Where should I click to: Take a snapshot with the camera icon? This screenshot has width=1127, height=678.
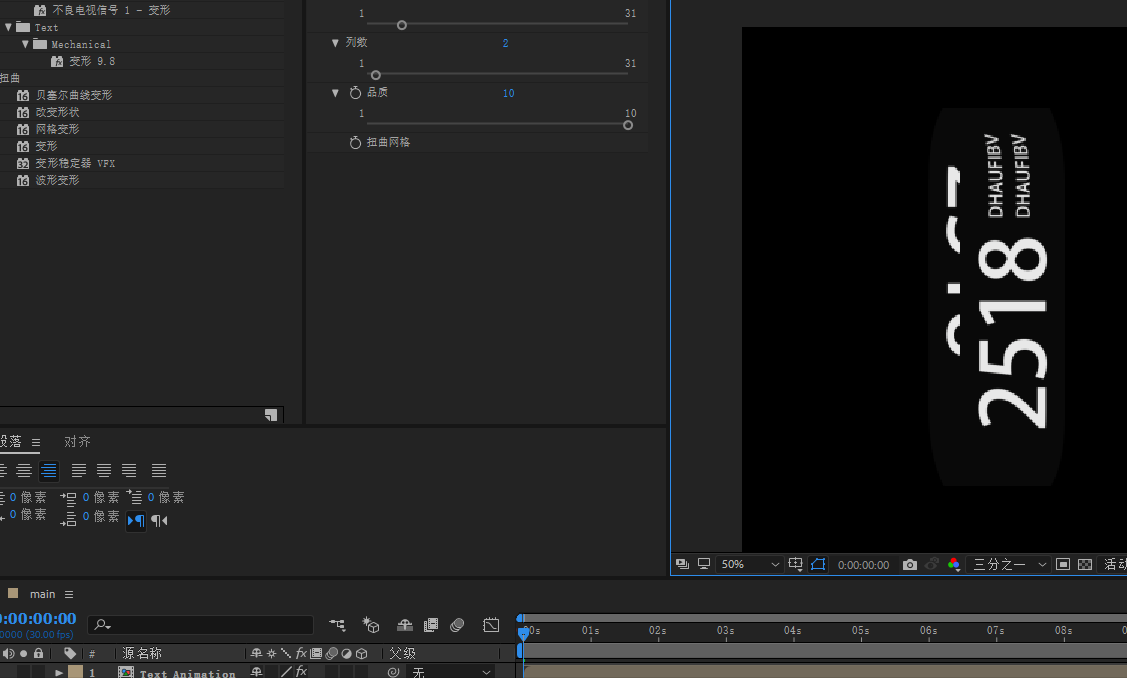910,564
